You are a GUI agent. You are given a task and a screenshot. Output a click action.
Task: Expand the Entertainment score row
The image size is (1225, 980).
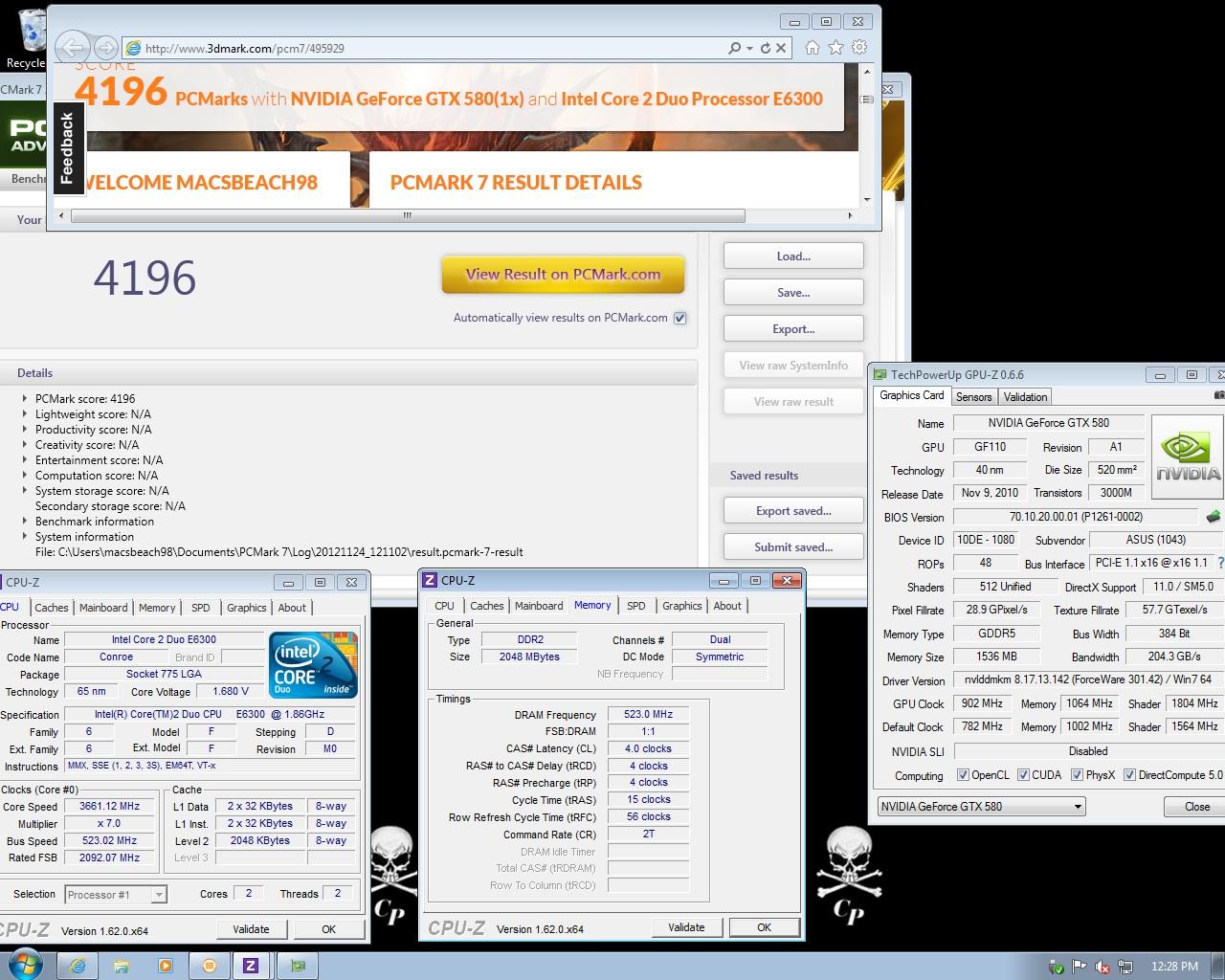(x=25, y=459)
